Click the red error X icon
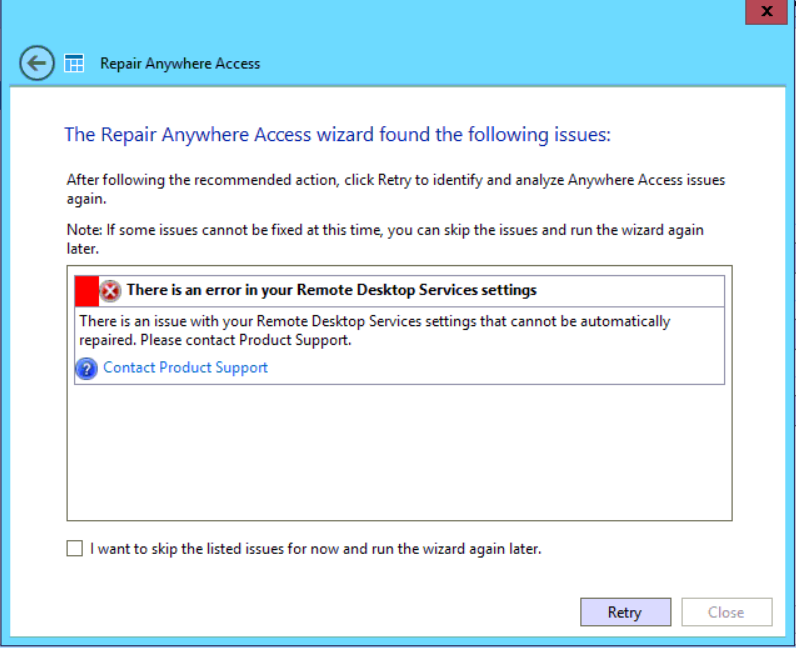 [111, 291]
